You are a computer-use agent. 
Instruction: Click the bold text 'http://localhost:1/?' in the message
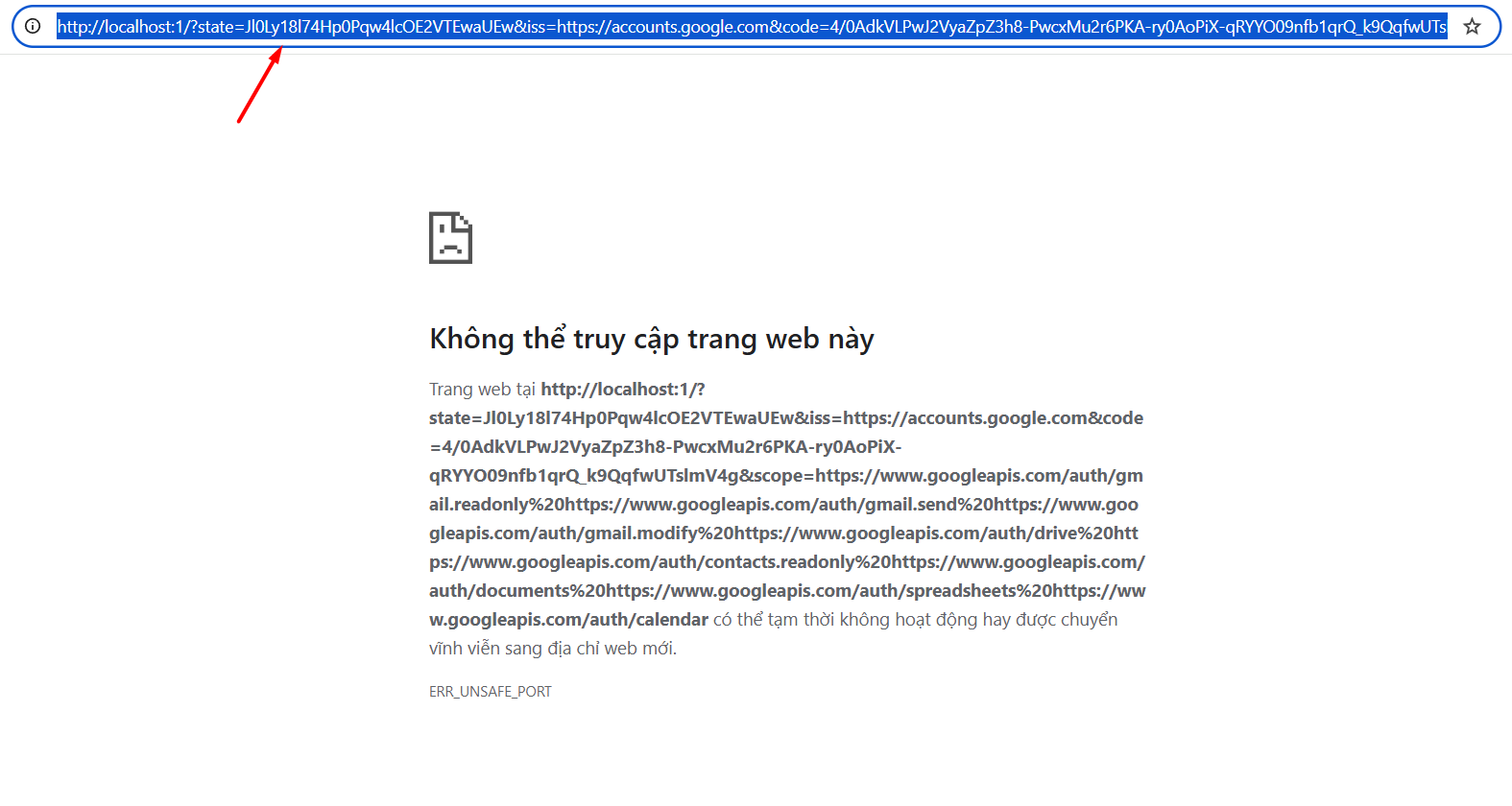point(623,390)
